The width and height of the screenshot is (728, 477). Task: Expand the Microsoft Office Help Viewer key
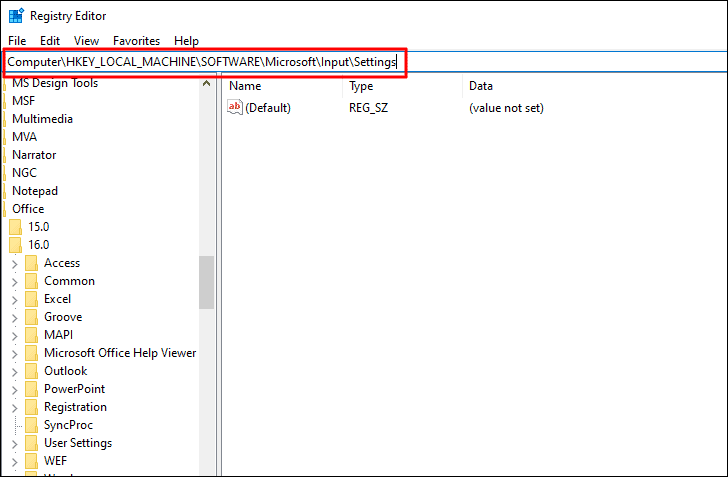[14, 354]
